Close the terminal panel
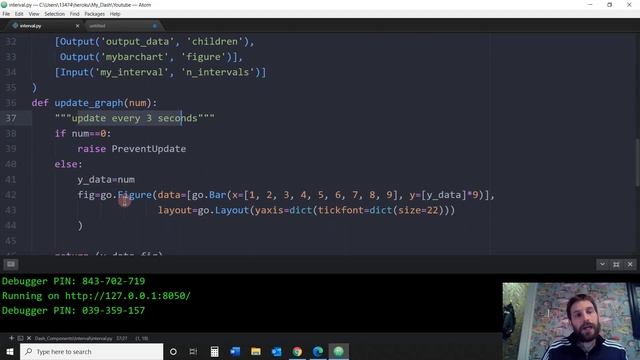The width and height of the screenshot is (640, 360). [x=630, y=264]
